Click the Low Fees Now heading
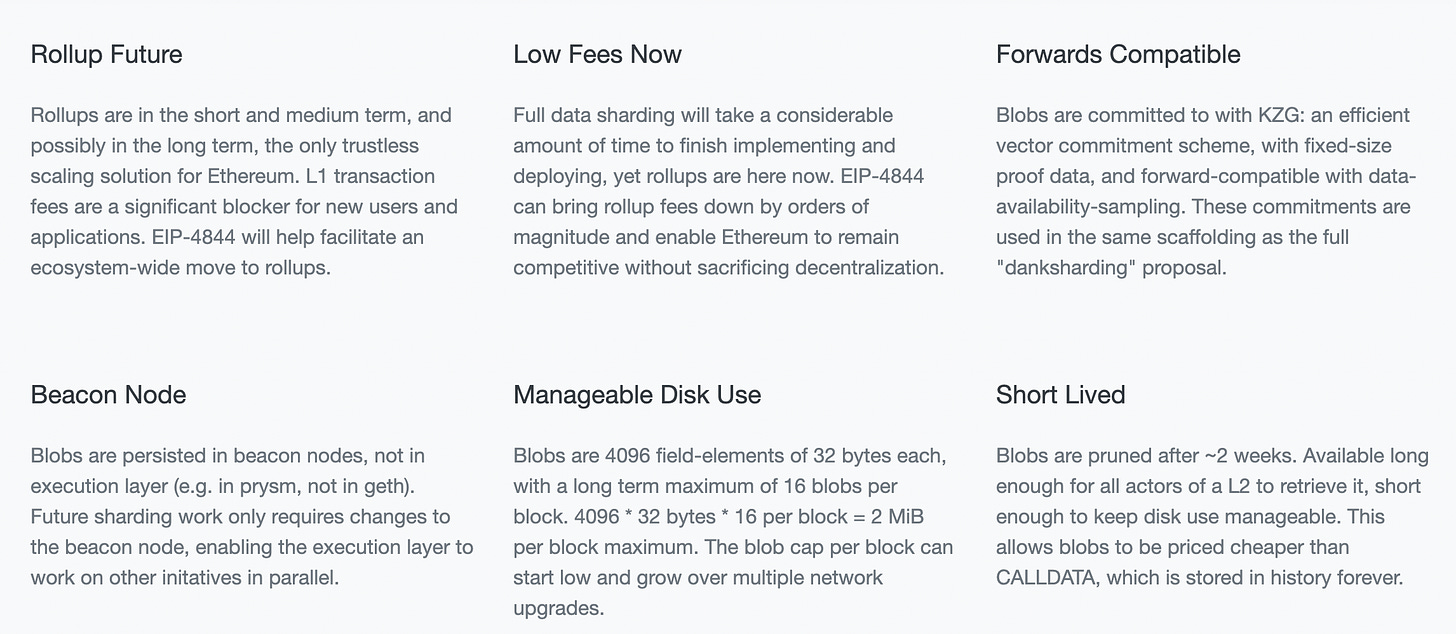1456x634 pixels. click(x=597, y=54)
